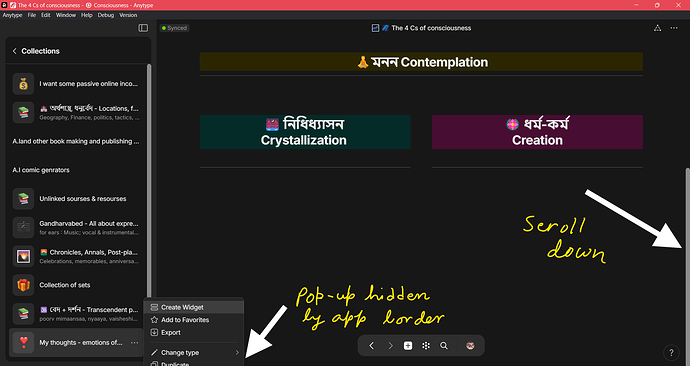
Task: Click gift icon of Collection of sets
Action: click(x=23, y=285)
